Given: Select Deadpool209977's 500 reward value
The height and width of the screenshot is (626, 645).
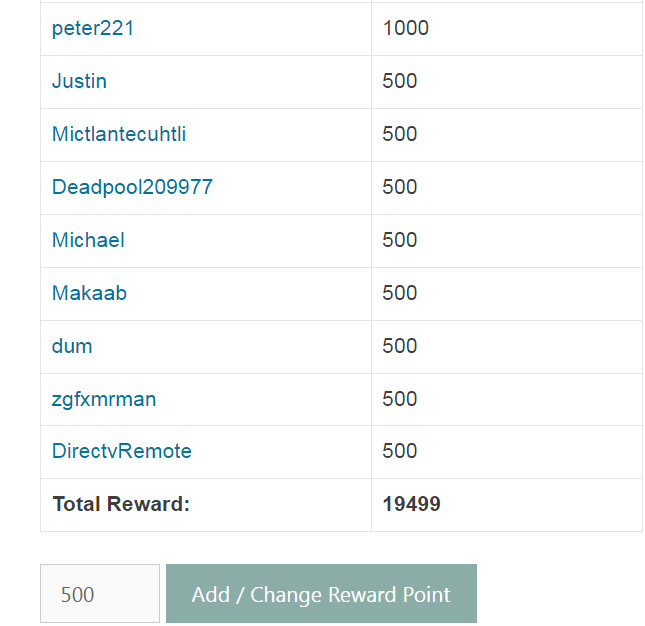Looking at the screenshot, I should tap(399, 187).
